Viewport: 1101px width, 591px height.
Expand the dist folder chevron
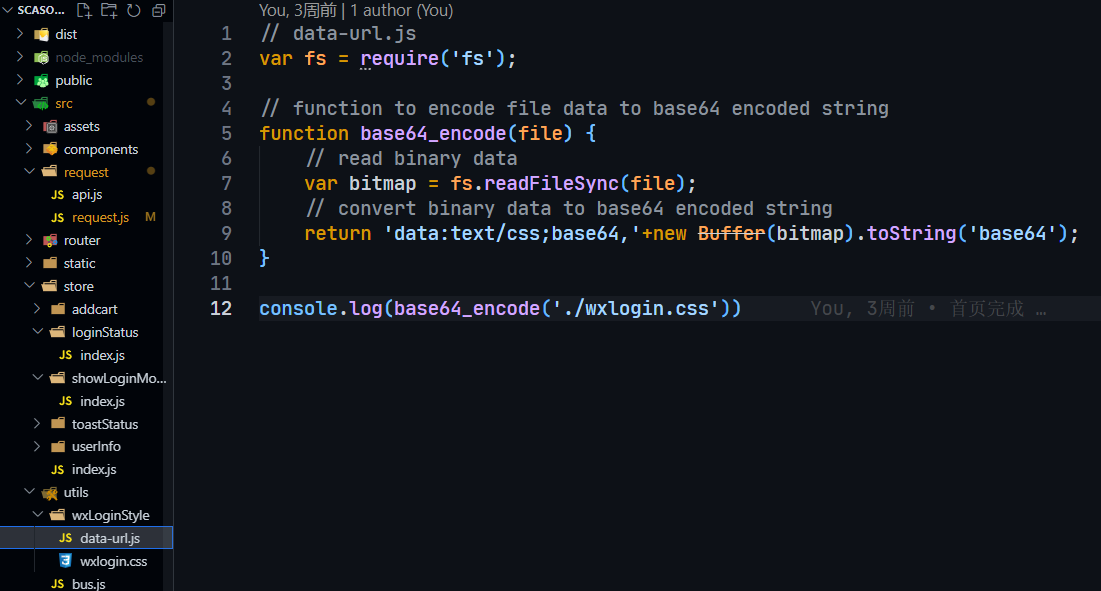tap(20, 34)
